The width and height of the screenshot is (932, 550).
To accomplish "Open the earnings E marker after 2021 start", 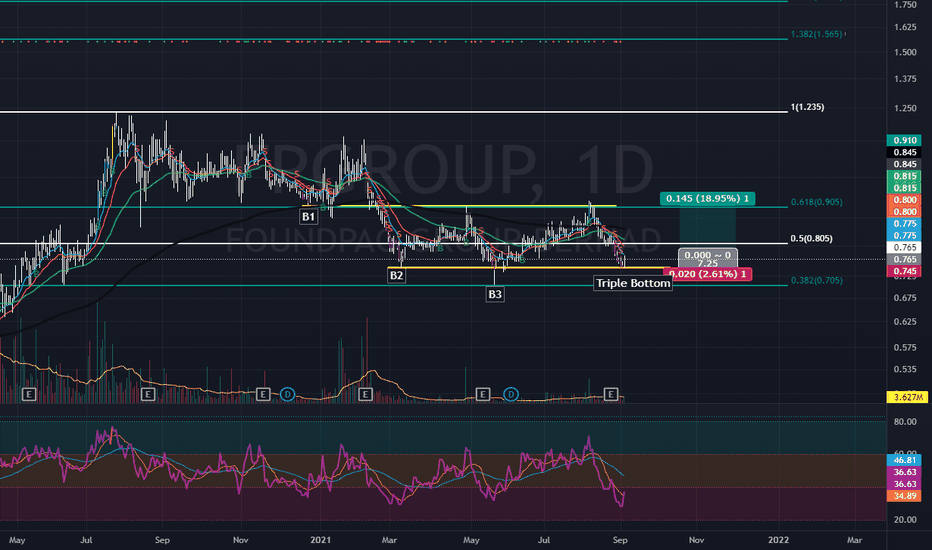I will (x=365, y=394).
